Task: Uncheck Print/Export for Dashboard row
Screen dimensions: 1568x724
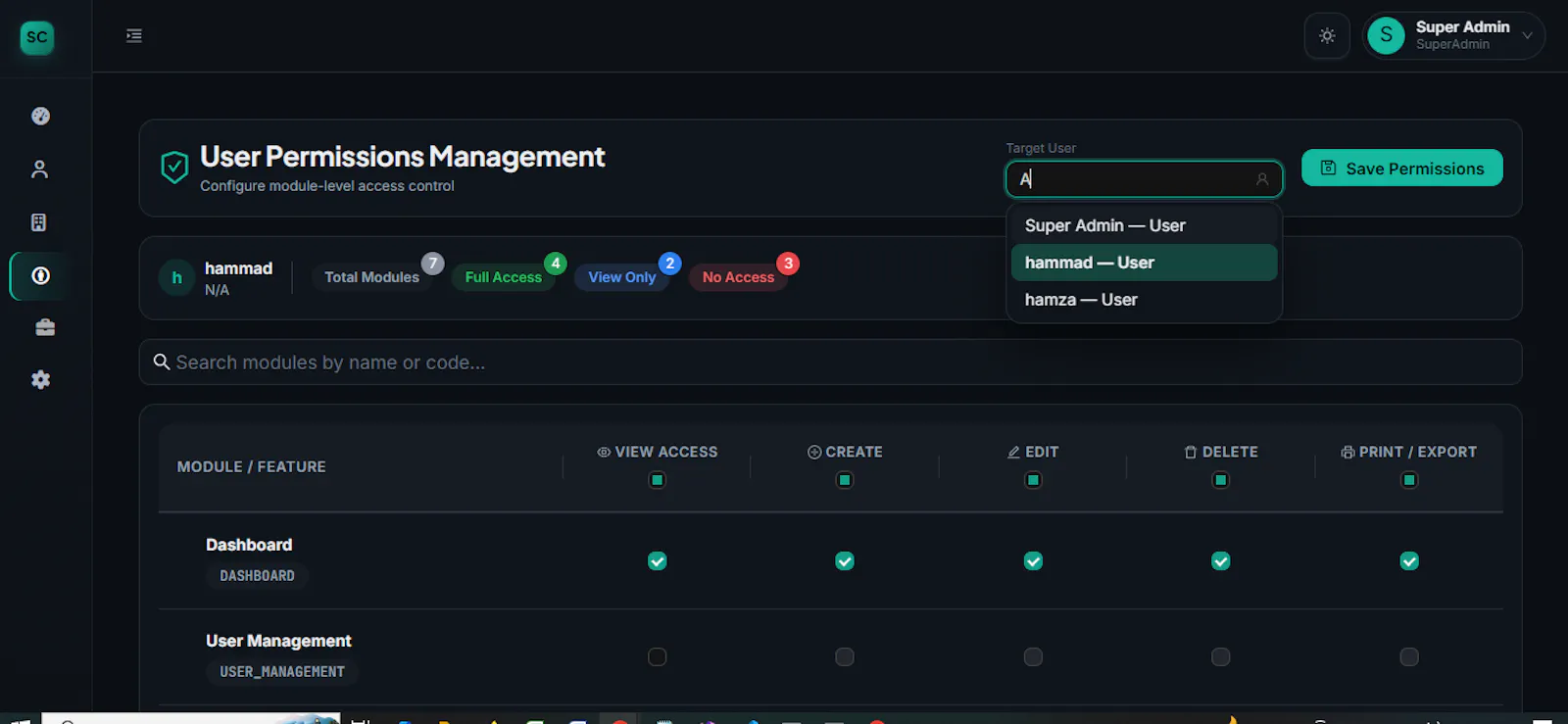Action: 1409,561
